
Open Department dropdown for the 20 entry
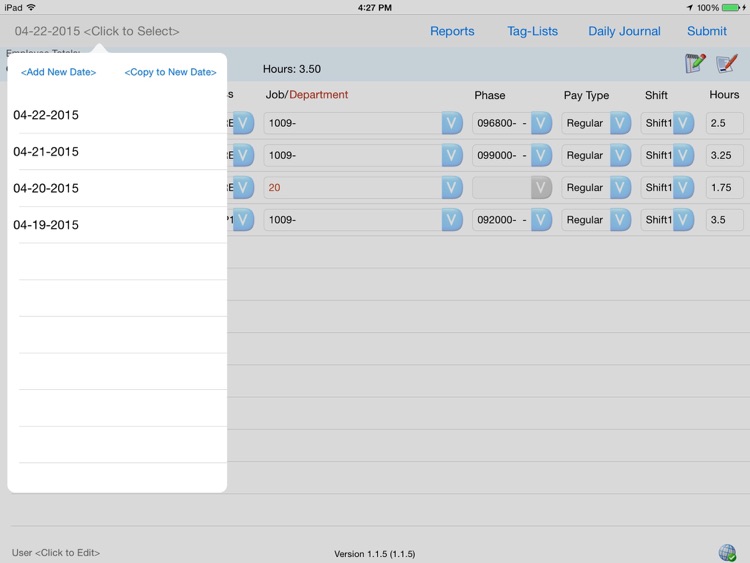452,188
